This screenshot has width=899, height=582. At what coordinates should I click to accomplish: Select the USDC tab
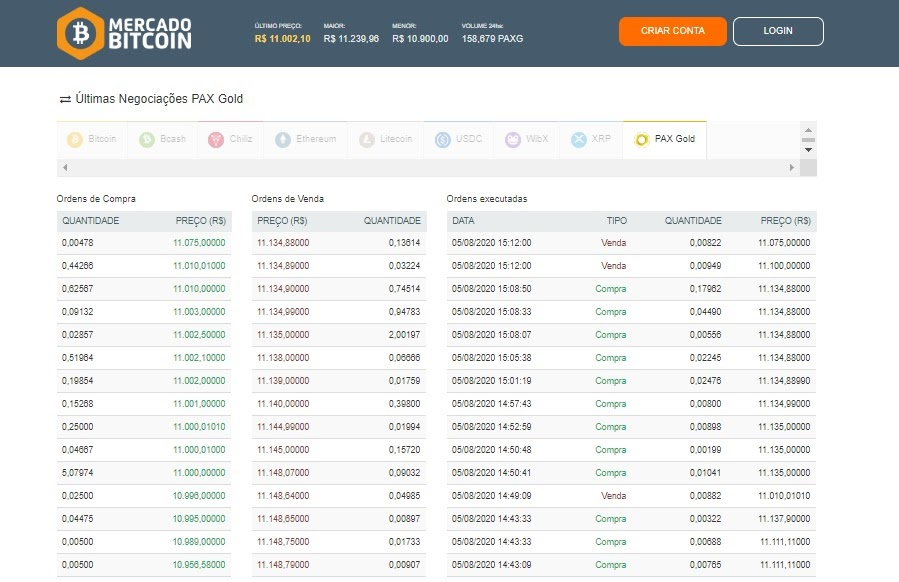[x=458, y=139]
